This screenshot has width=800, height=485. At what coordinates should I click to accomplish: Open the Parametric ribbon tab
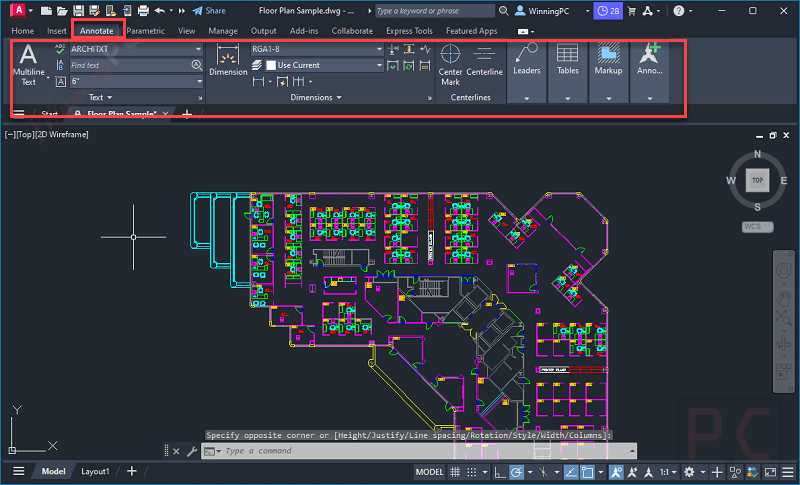[x=145, y=31]
